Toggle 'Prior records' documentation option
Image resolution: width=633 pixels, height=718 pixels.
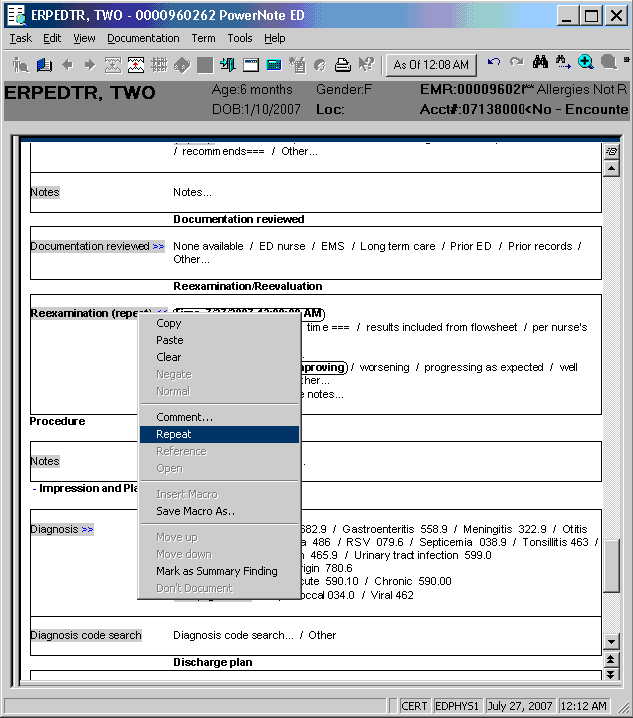click(x=539, y=246)
